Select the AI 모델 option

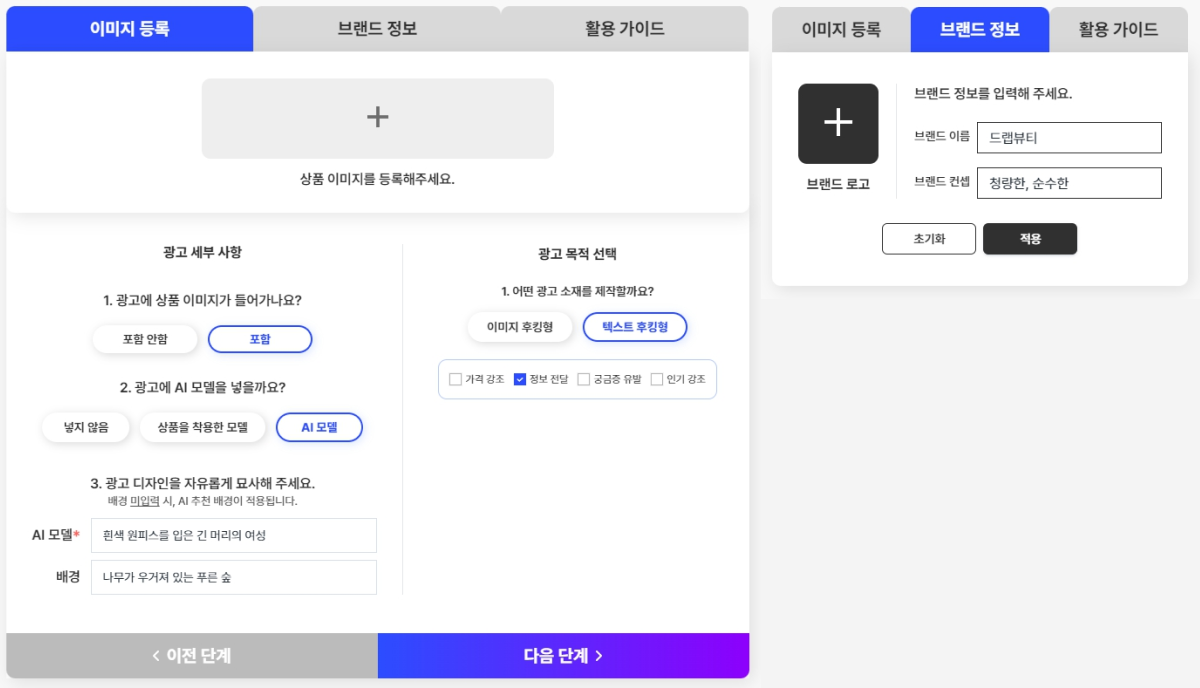pyautogui.click(x=319, y=427)
